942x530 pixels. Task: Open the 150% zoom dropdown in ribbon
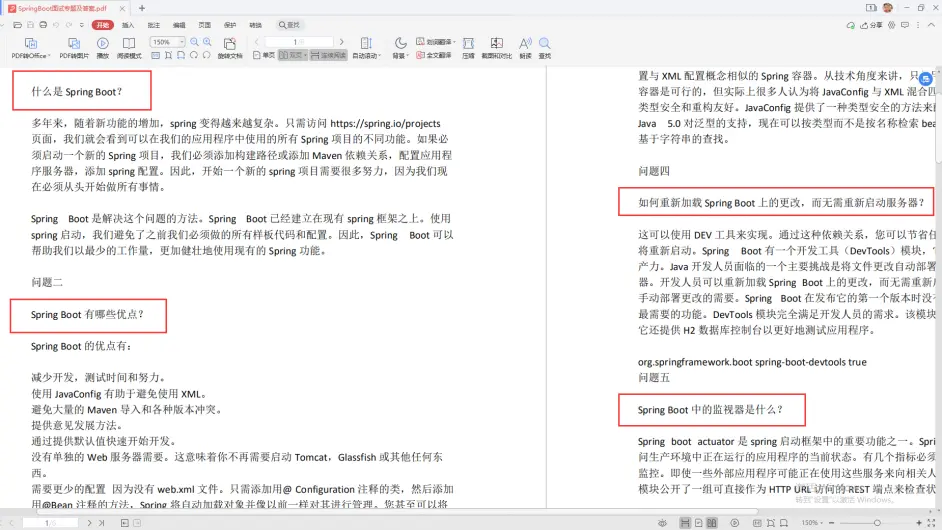pos(181,42)
